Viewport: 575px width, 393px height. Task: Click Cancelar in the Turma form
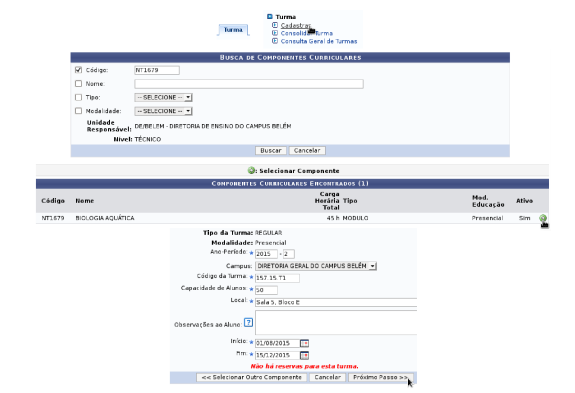(x=327, y=377)
